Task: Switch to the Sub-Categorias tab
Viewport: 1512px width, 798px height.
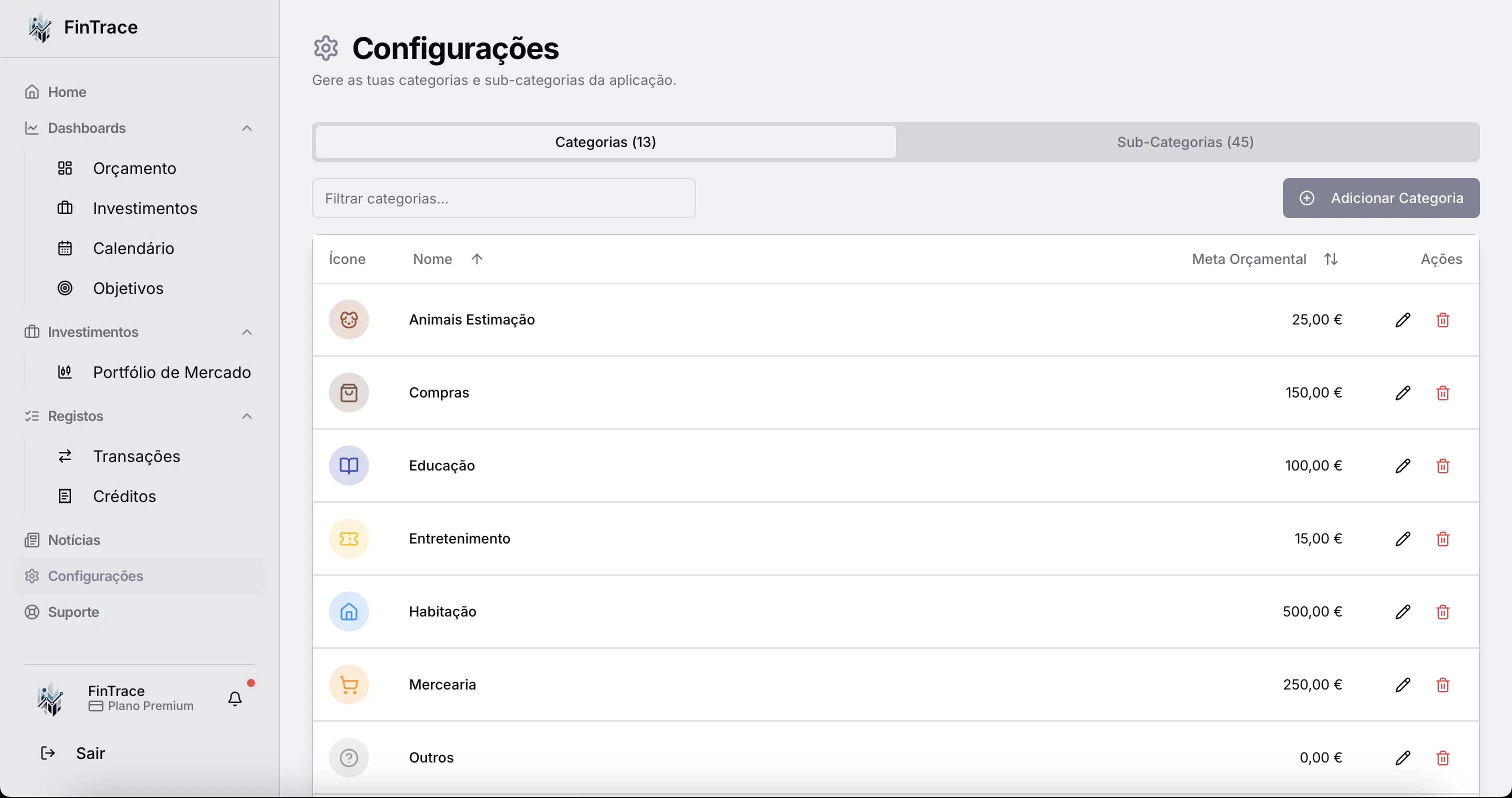Action: 1185,141
